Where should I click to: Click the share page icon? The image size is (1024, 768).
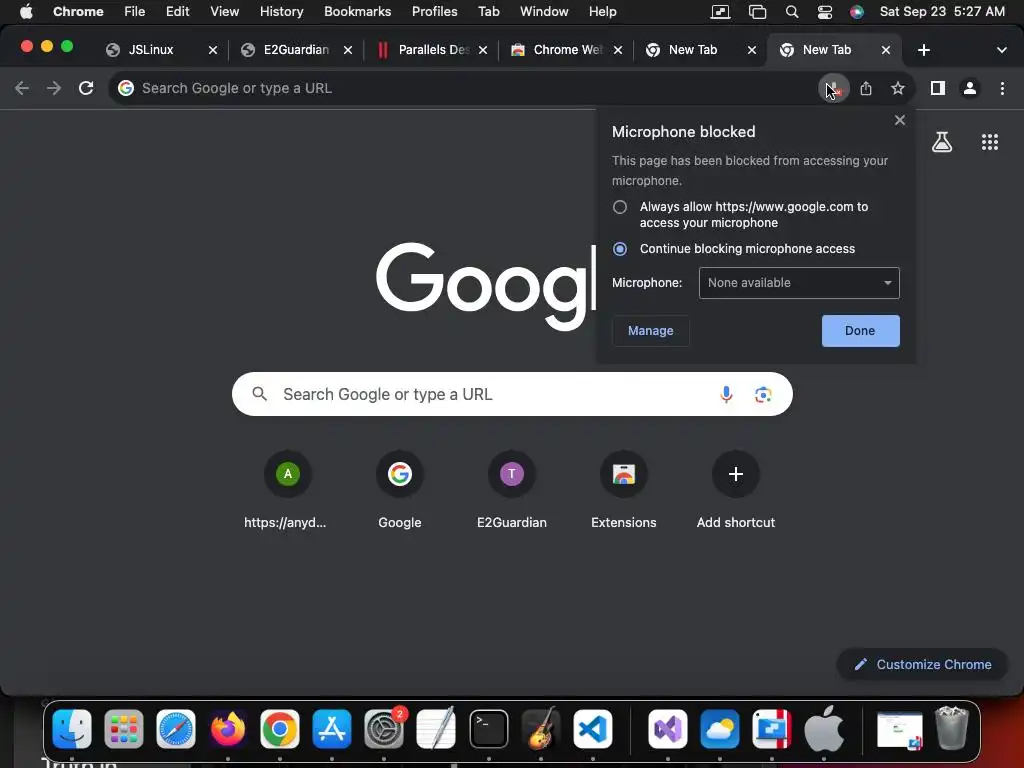pyautogui.click(x=866, y=88)
